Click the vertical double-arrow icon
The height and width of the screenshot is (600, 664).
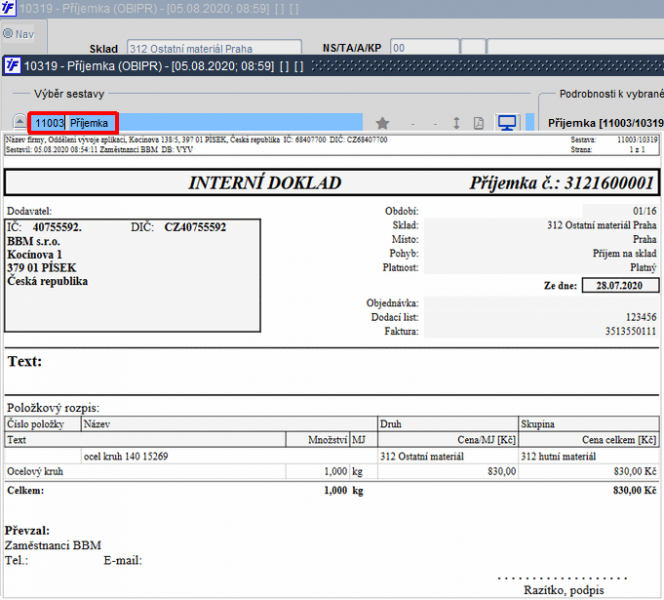point(456,123)
